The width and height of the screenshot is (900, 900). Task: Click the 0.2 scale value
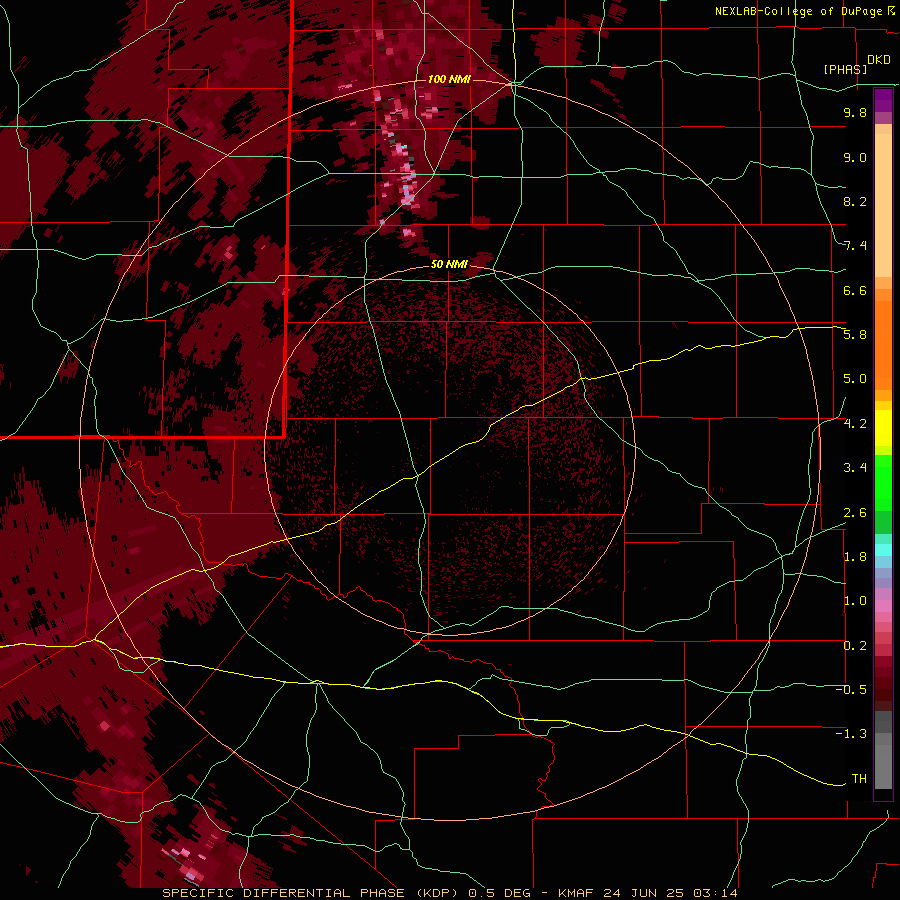coord(855,646)
